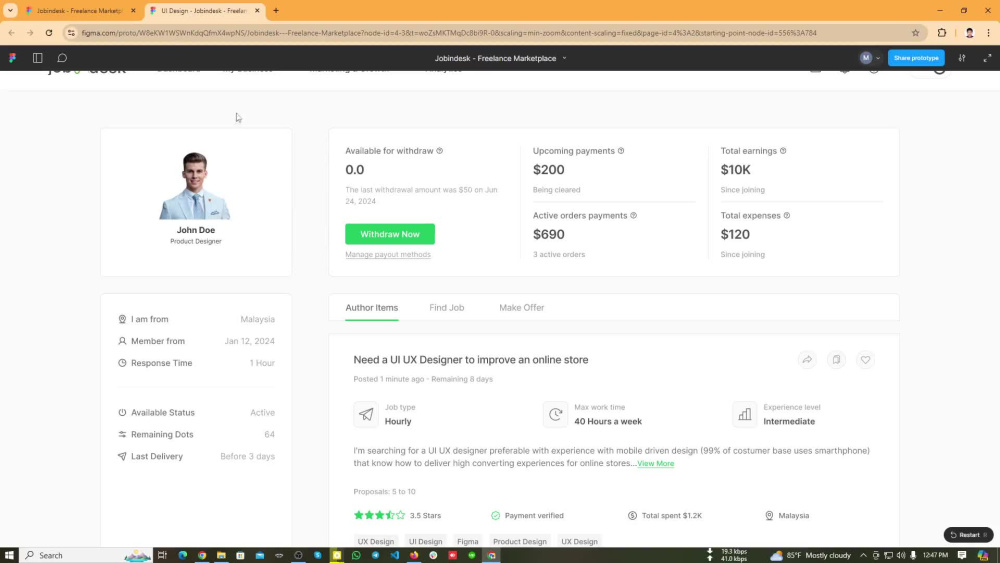Screen dimensions: 1000x563
Task: Click info icon beside Total earnings
Action: [783, 151]
